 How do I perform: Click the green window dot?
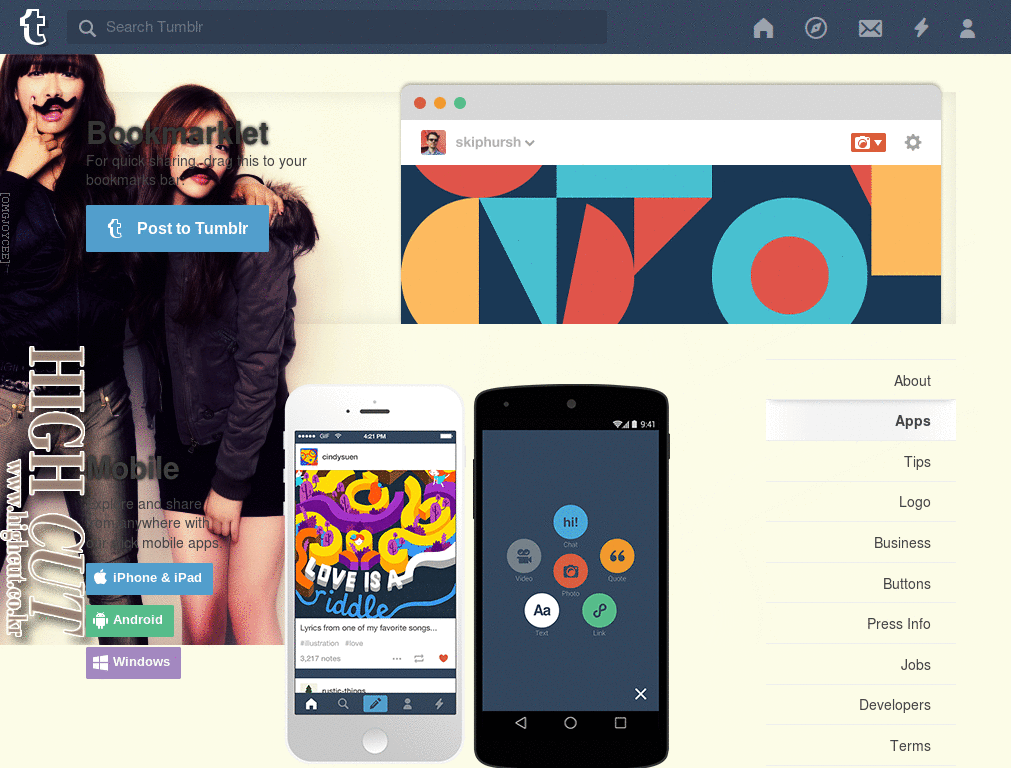click(460, 103)
